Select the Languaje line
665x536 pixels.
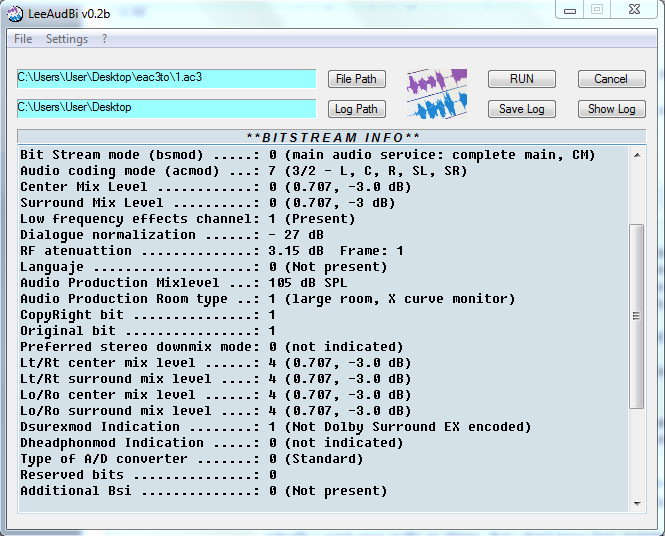click(204, 267)
